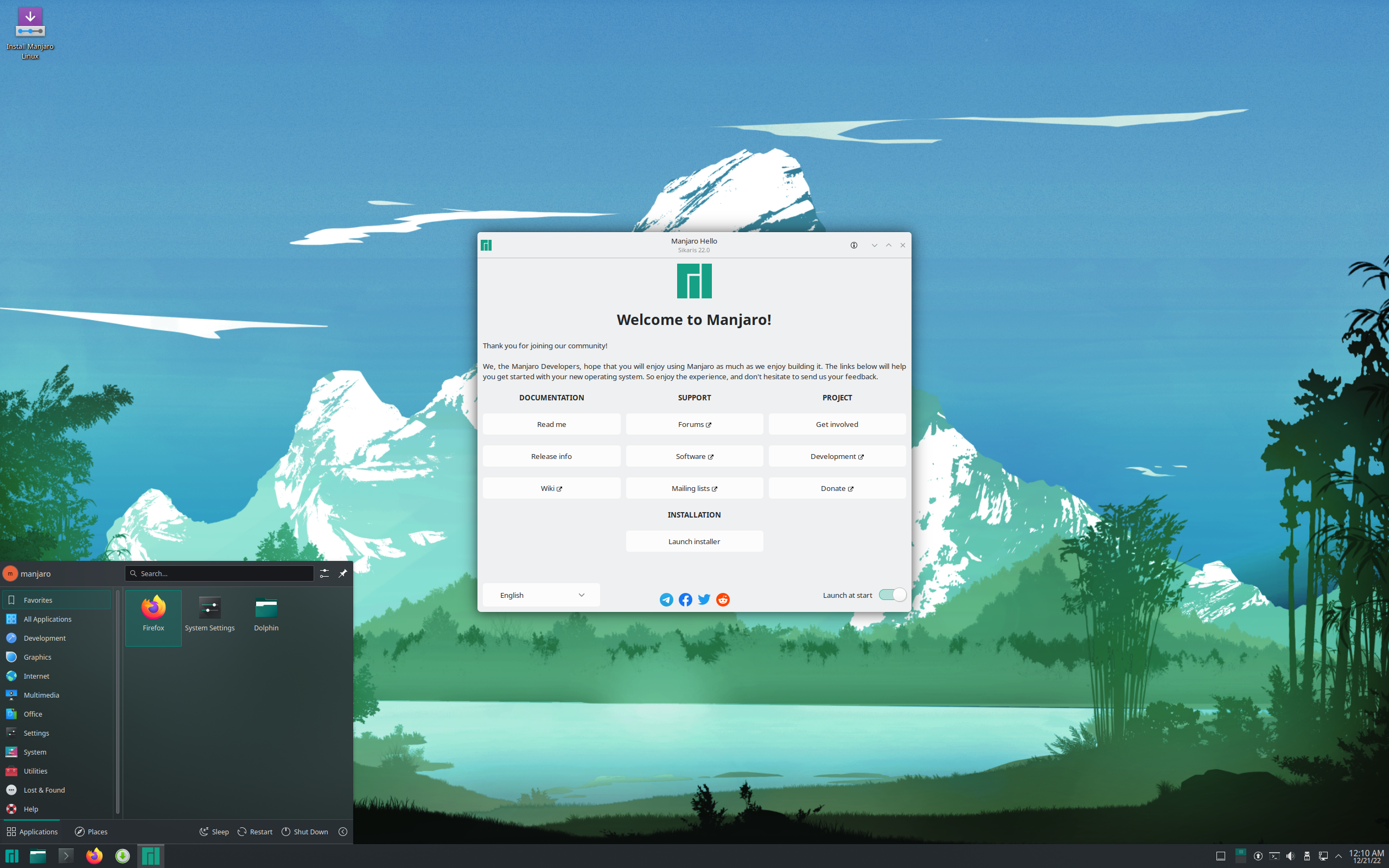1389x868 pixels.
Task: Open the software updates tray icon
Action: click(x=1258, y=856)
